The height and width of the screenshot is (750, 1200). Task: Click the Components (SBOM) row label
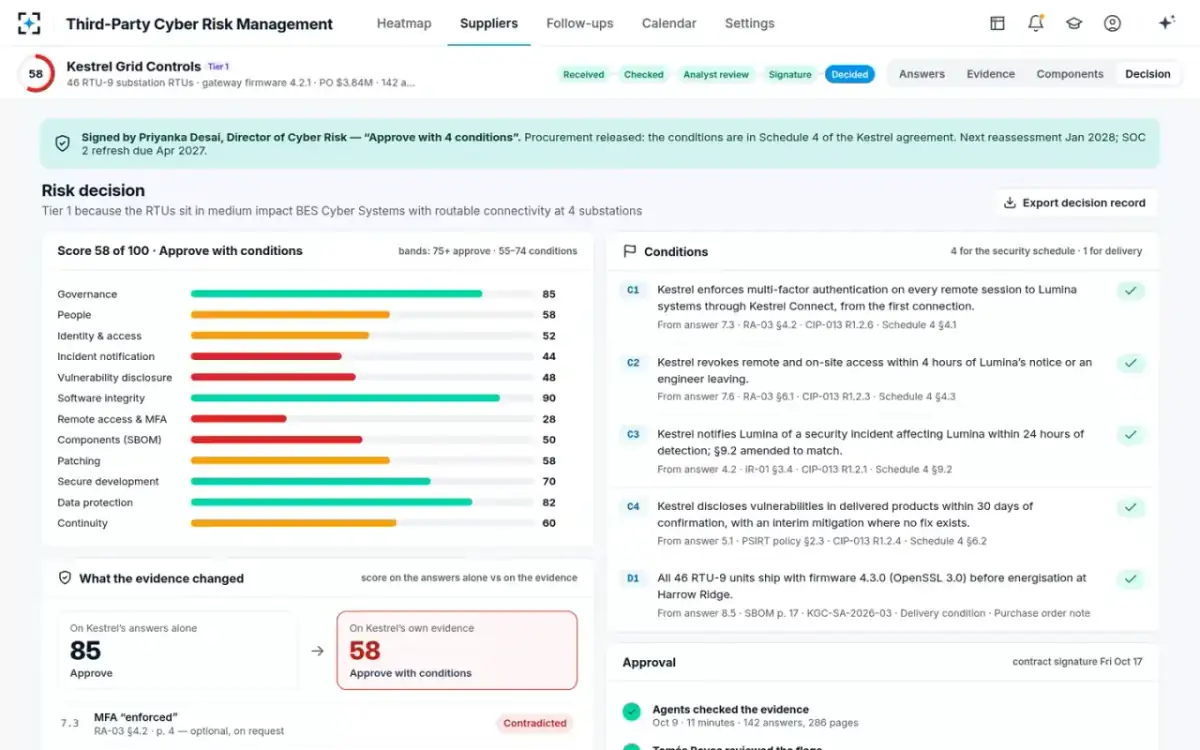tap(109, 440)
